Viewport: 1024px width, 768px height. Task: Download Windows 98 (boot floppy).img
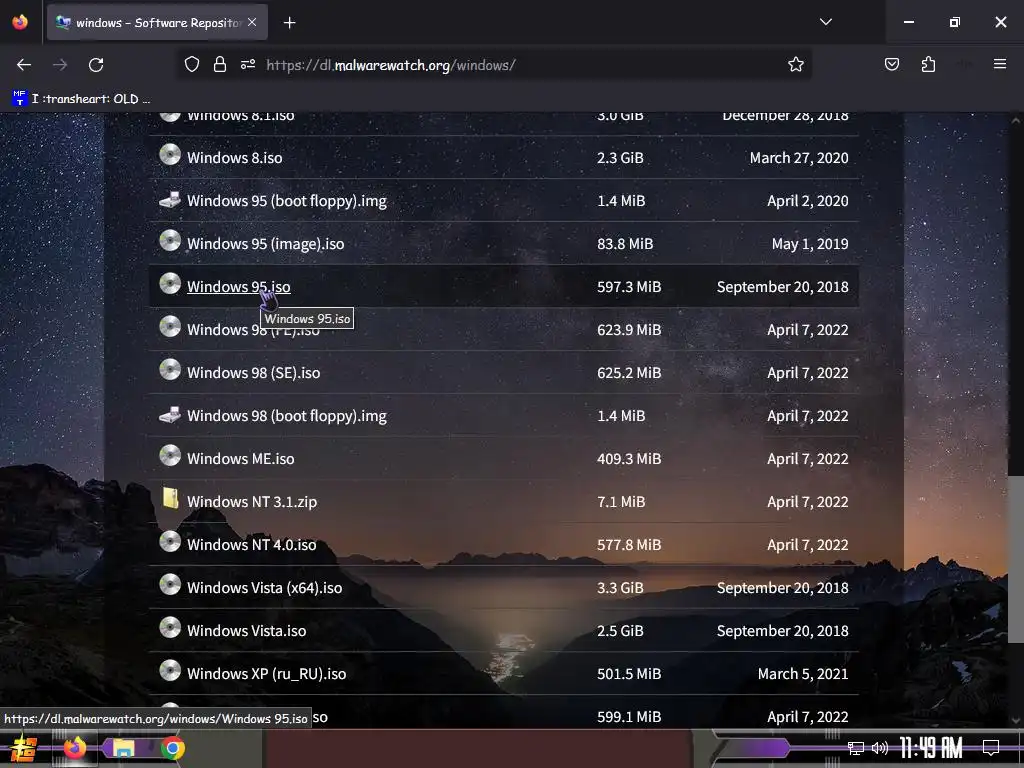pyautogui.click(x=287, y=416)
